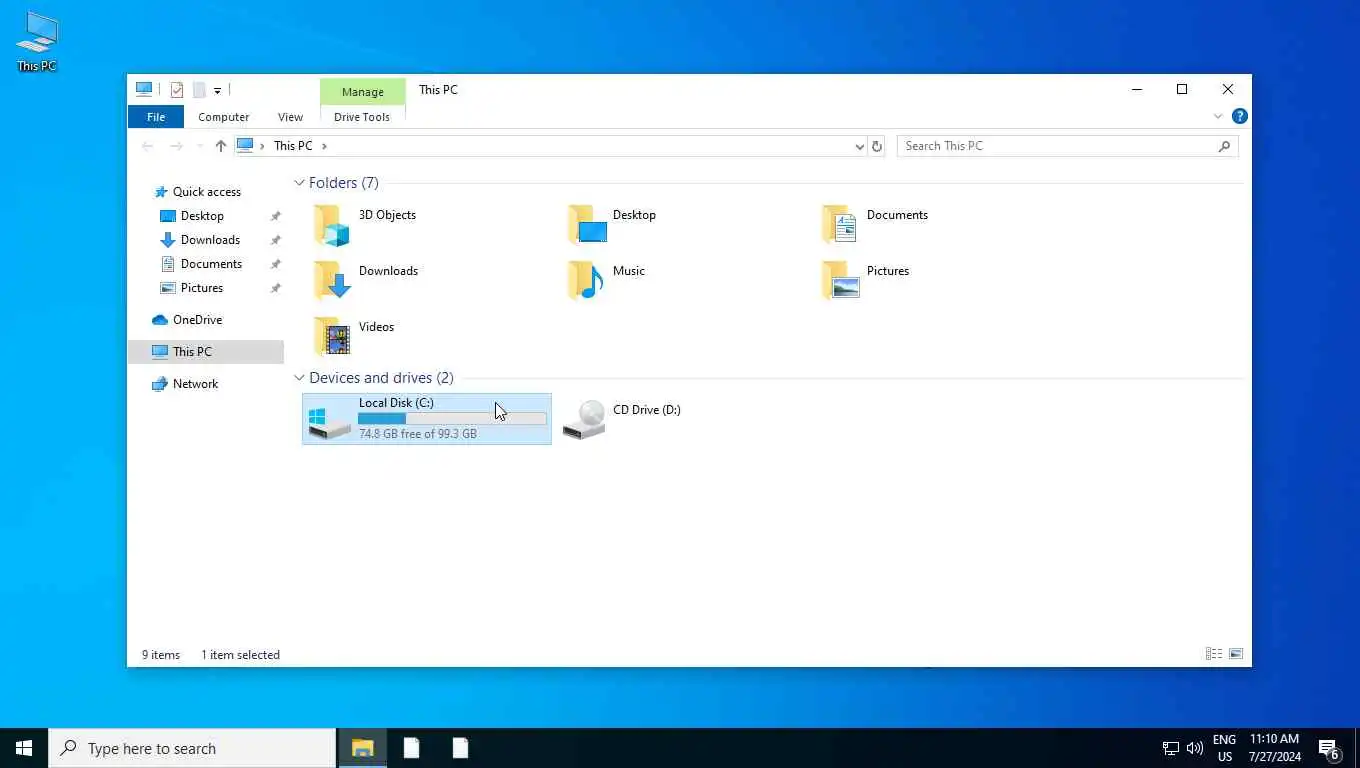
Task: Click the Search This PC box
Action: [1067, 146]
